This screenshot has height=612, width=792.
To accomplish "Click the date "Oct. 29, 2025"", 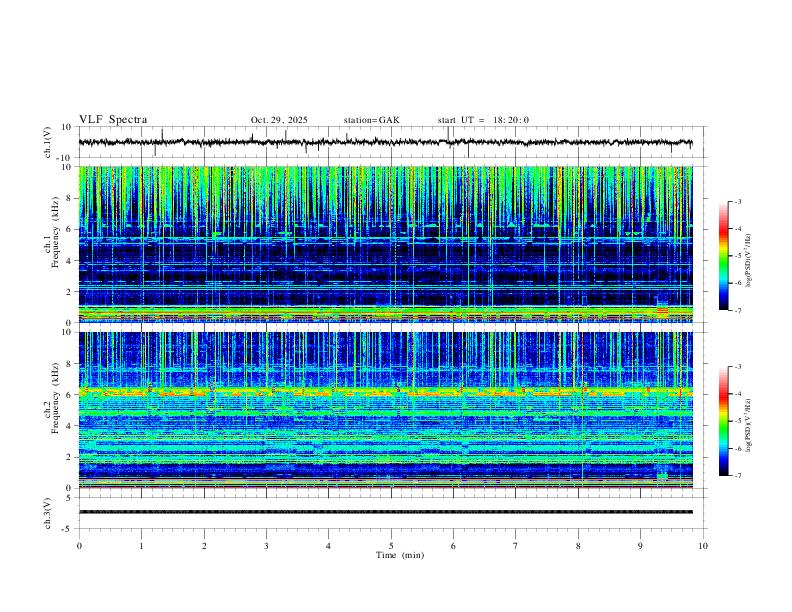I will (279, 120).
